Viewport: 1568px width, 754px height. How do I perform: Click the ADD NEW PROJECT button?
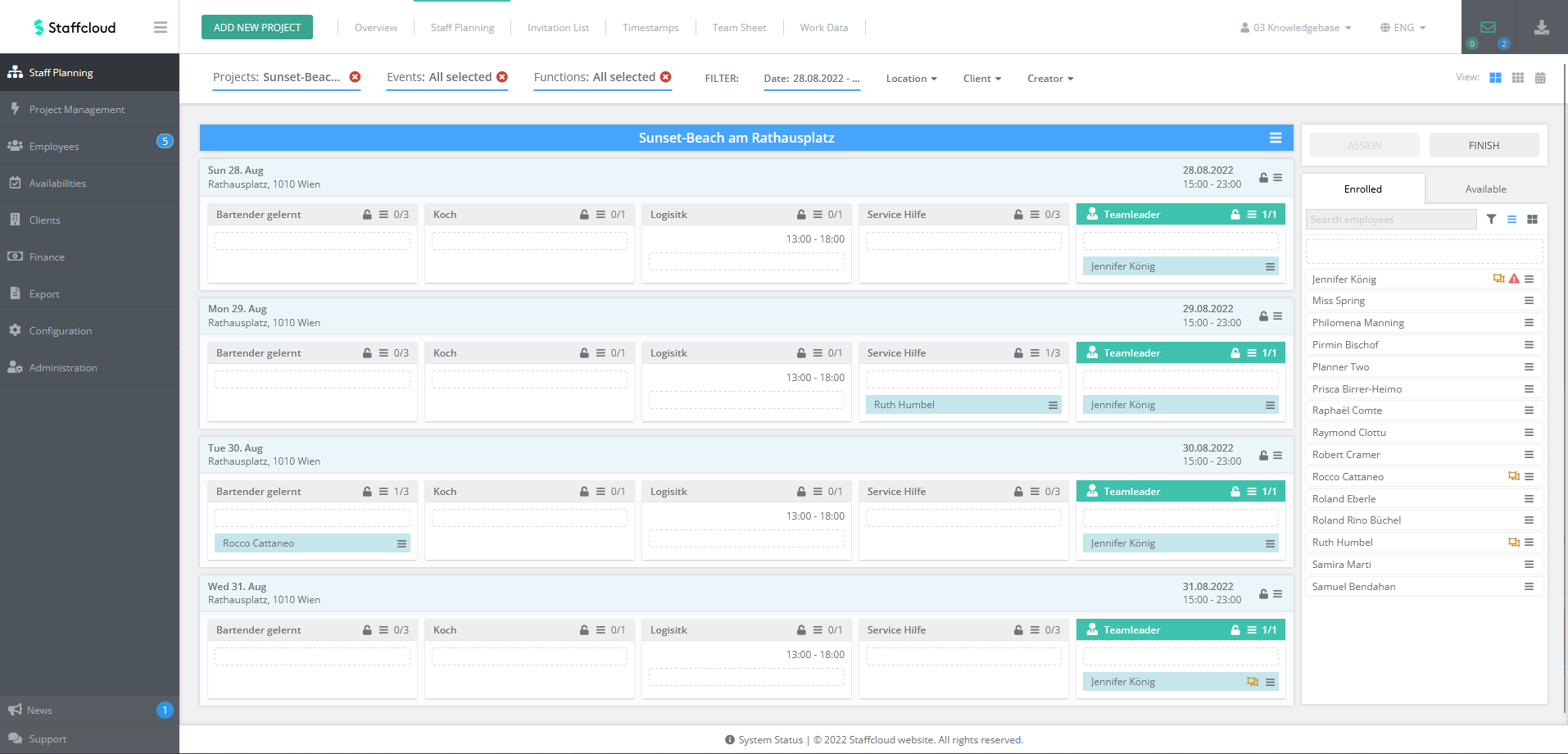(257, 27)
